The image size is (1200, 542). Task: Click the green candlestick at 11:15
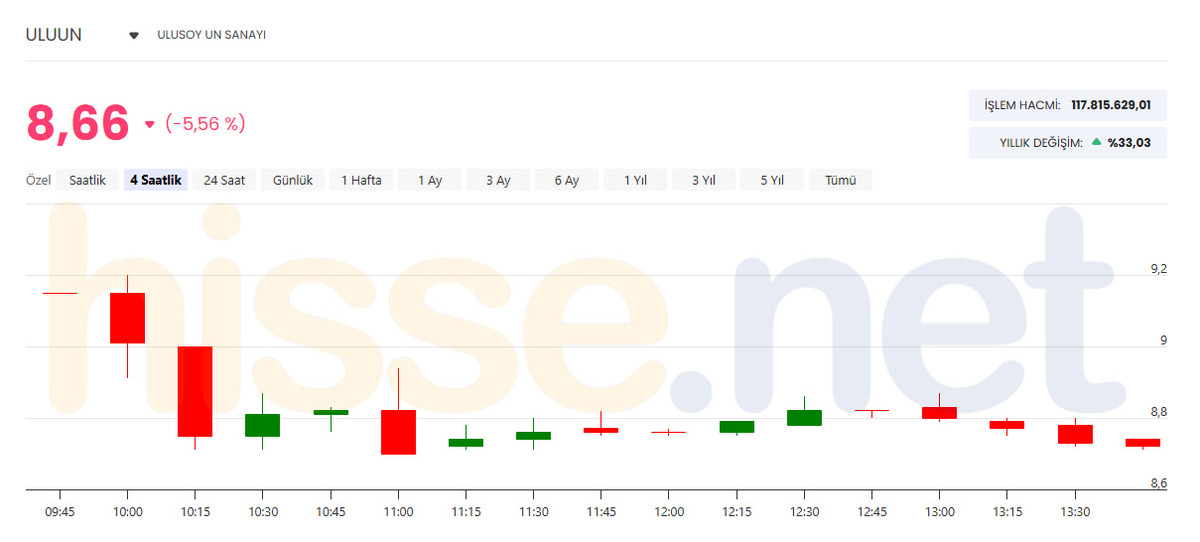coord(466,442)
